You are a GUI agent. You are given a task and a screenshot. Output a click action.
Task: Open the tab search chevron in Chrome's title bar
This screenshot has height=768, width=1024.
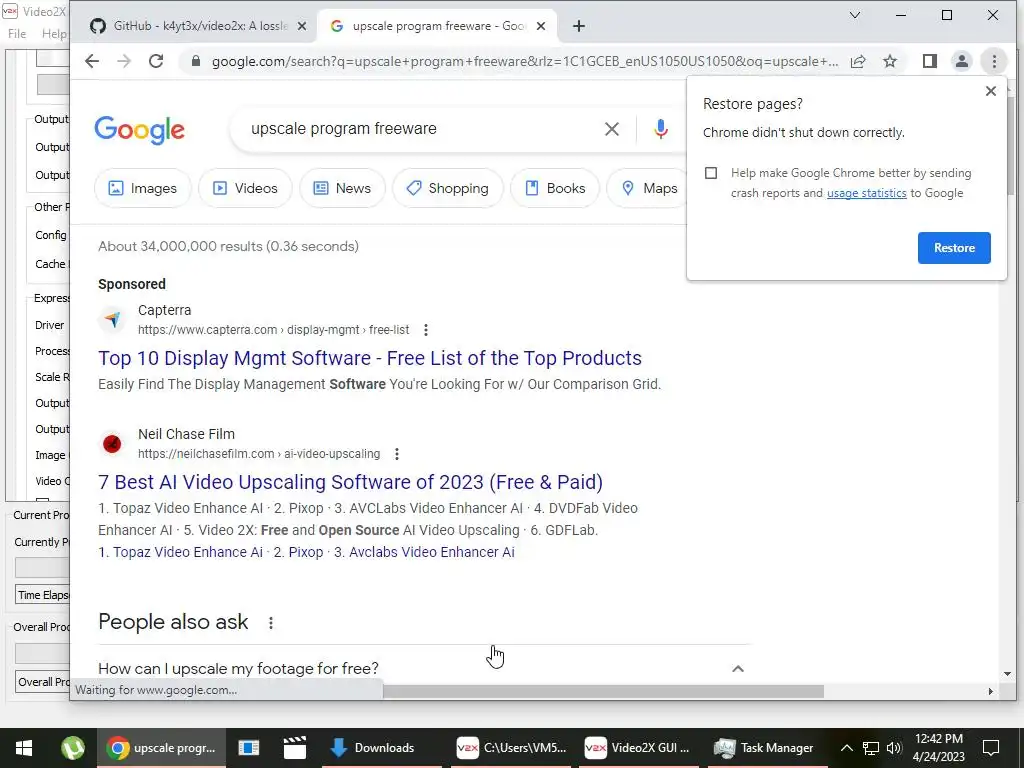pyautogui.click(x=855, y=15)
